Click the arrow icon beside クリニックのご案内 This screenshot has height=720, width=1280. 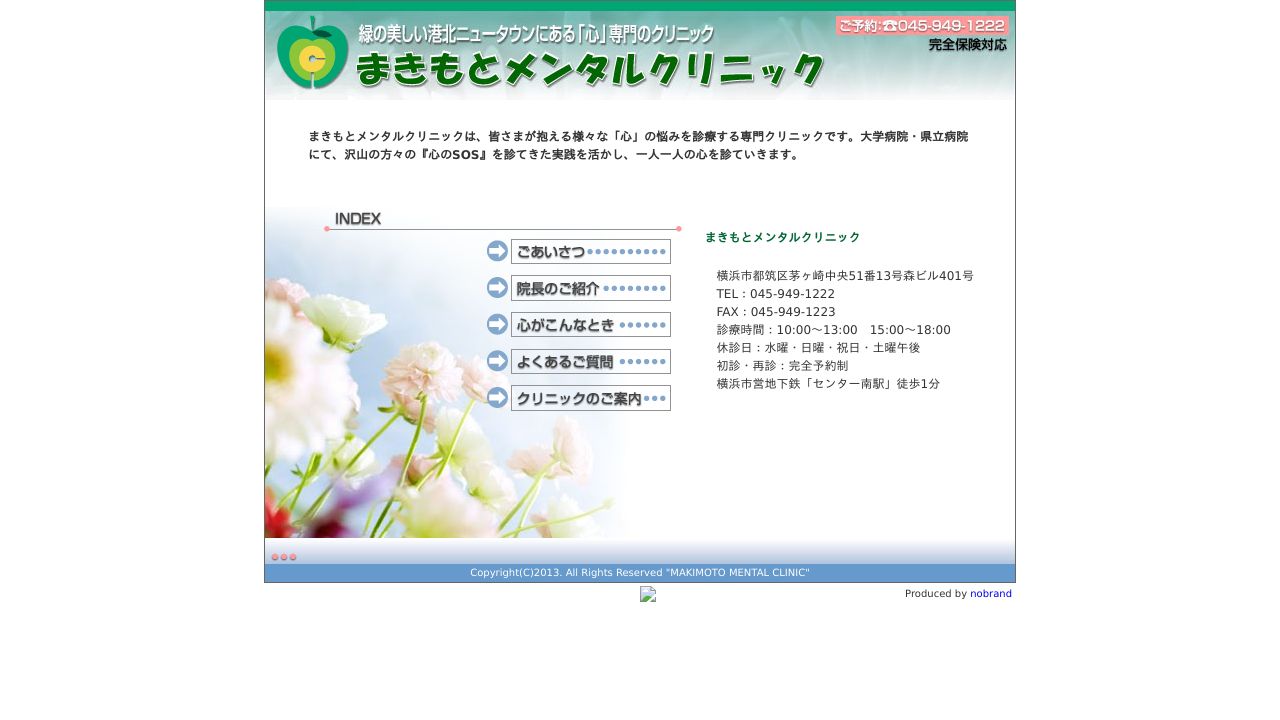[497, 398]
